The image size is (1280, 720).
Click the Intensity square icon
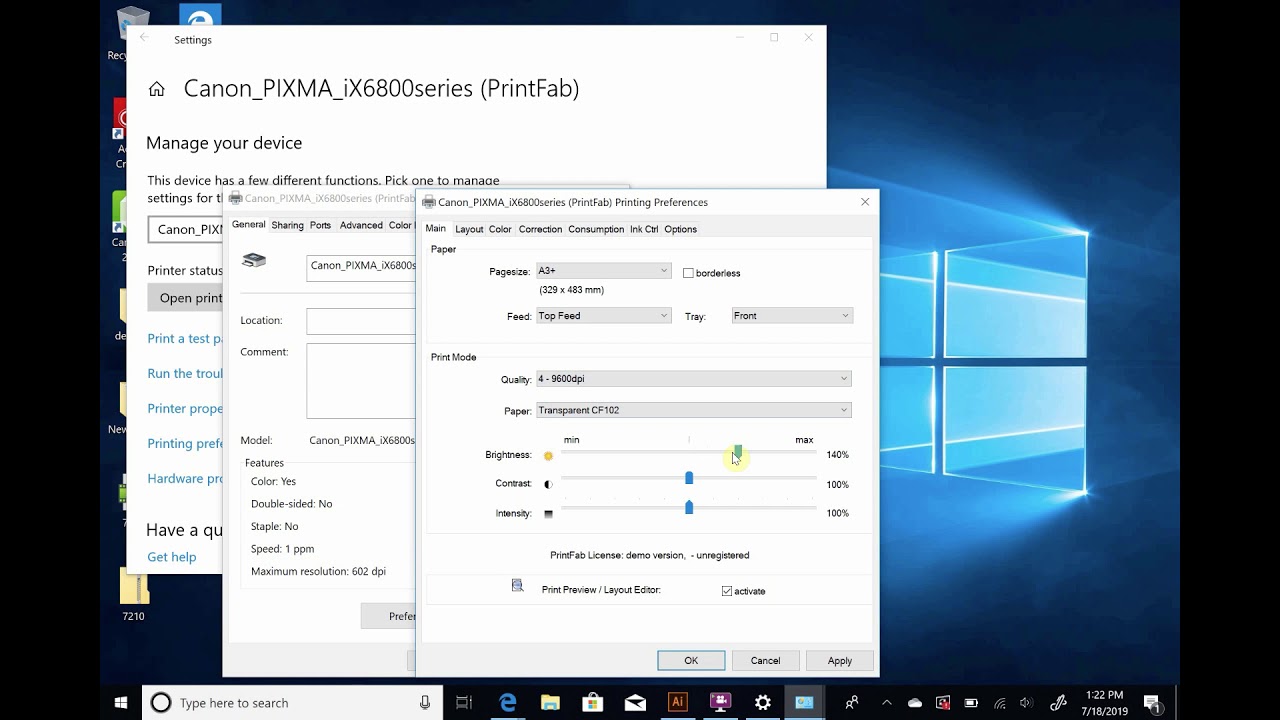click(x=548, y=514)
